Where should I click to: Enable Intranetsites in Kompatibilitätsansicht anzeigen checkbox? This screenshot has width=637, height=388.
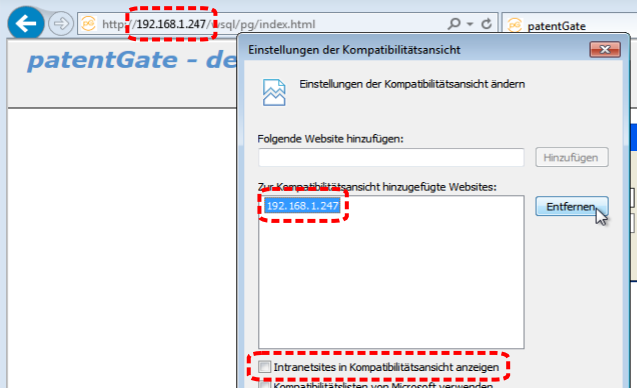coord(264,367)
